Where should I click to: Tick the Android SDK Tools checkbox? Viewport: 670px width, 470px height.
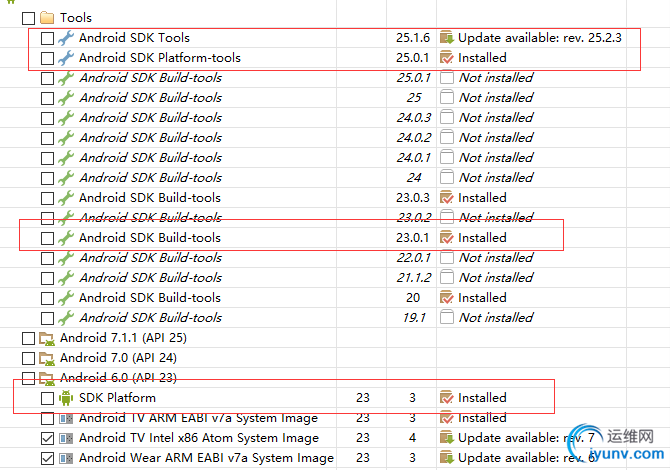click(47, 38)
